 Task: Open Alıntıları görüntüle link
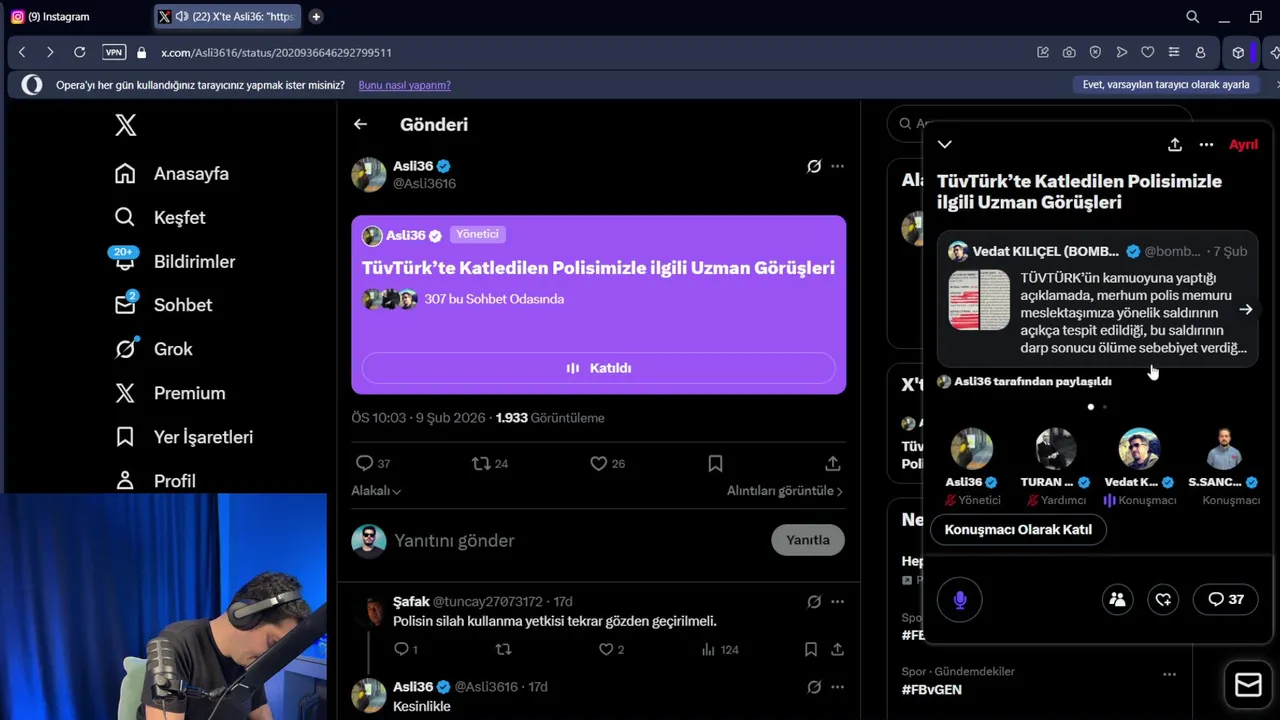[x=785, y=491]
